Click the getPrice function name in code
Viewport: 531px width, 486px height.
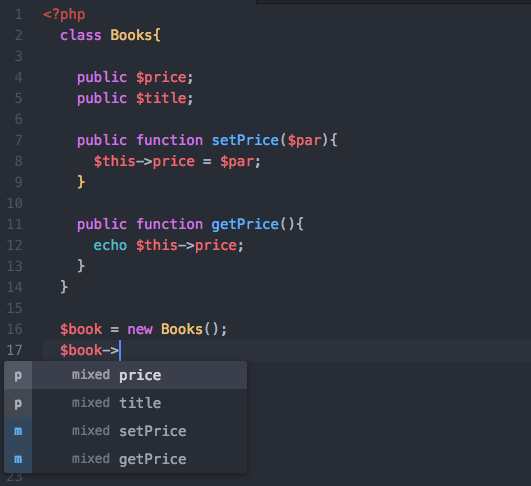point(245,224)
